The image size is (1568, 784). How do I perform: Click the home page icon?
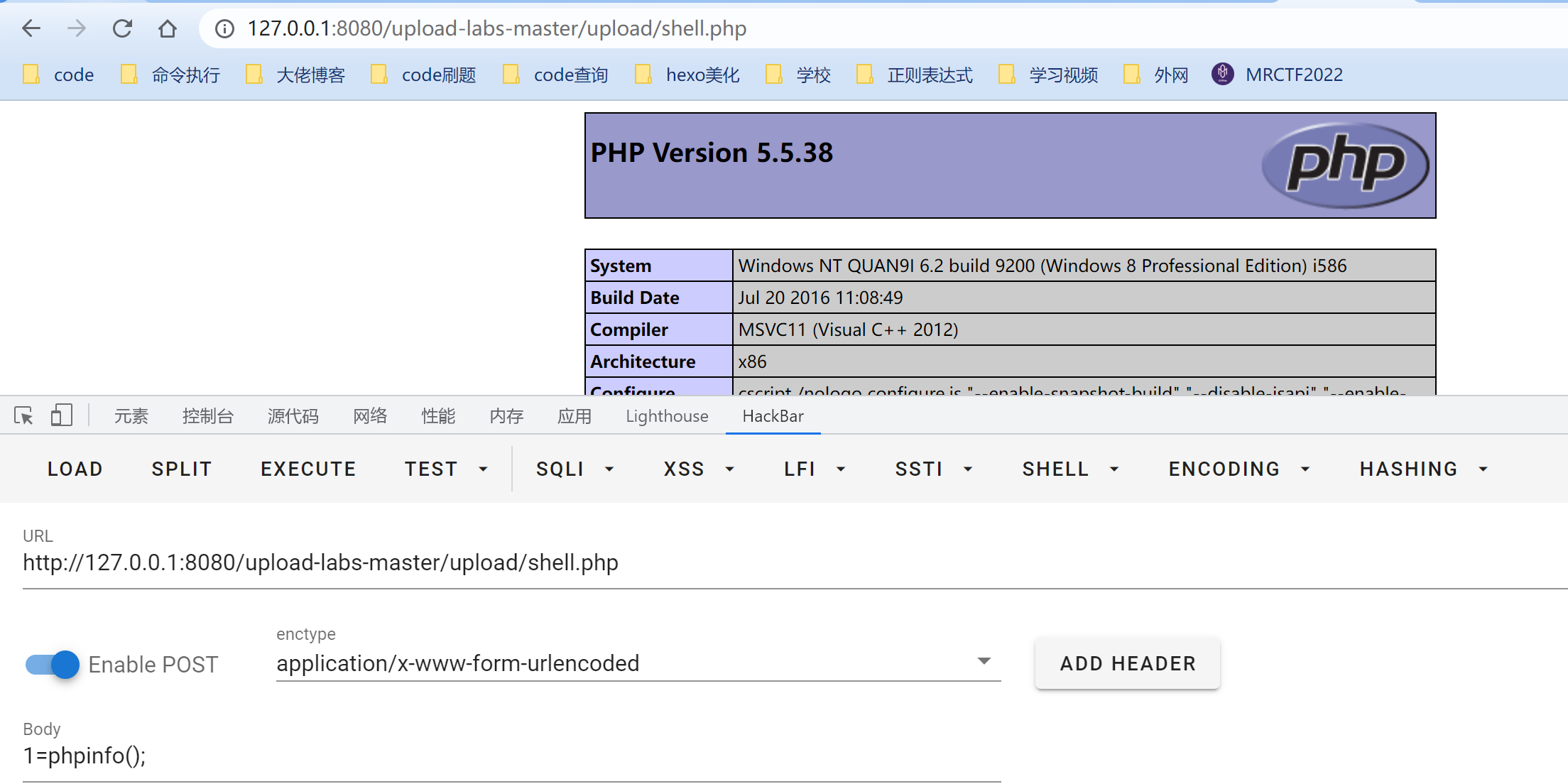(168, 28)
